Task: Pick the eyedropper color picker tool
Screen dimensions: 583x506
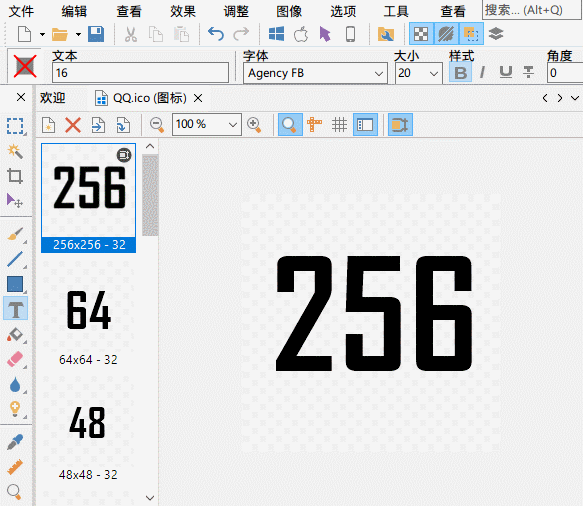Action: point(15,442)
